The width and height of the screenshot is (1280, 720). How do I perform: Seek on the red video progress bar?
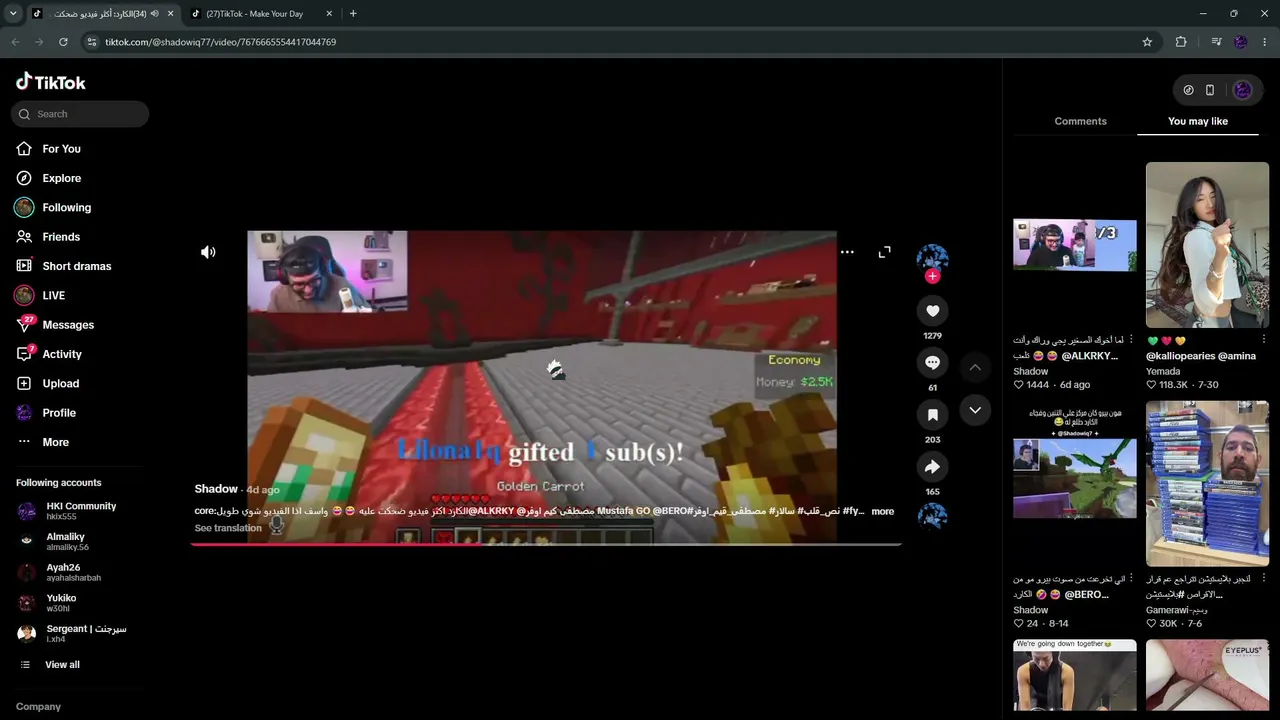coord(546,545)
